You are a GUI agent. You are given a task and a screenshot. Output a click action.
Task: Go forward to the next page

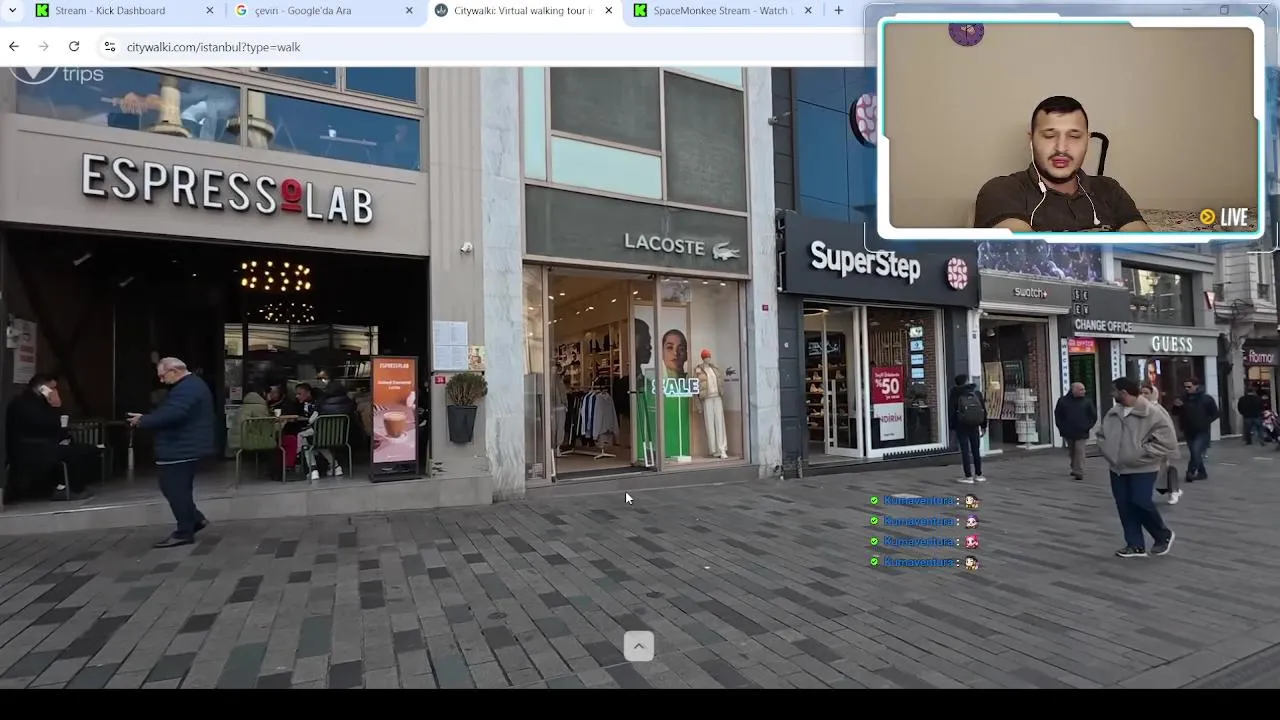43,46
